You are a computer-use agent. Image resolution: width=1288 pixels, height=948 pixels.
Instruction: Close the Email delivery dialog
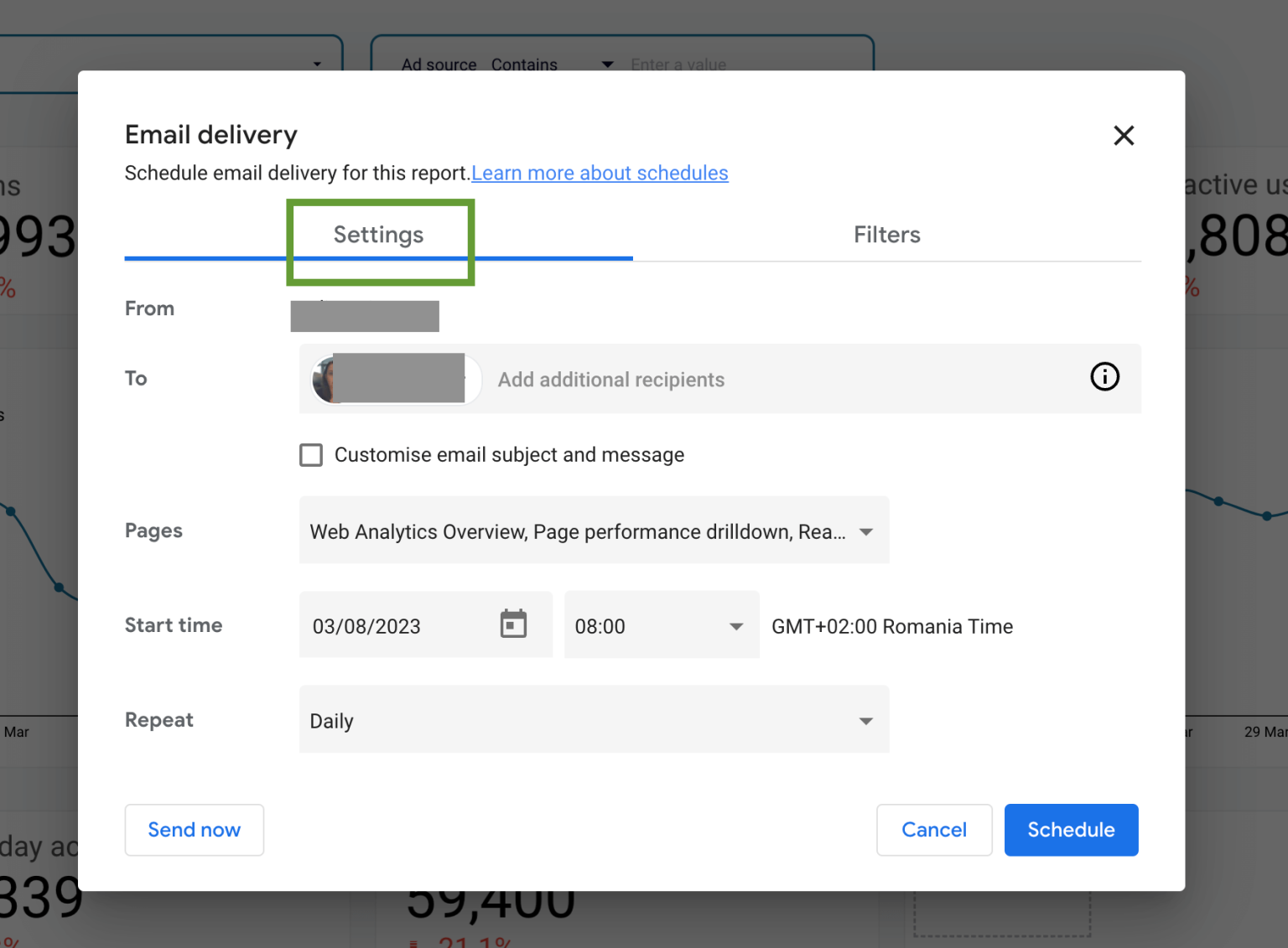pyautogui.click(x=1124, y=136)
